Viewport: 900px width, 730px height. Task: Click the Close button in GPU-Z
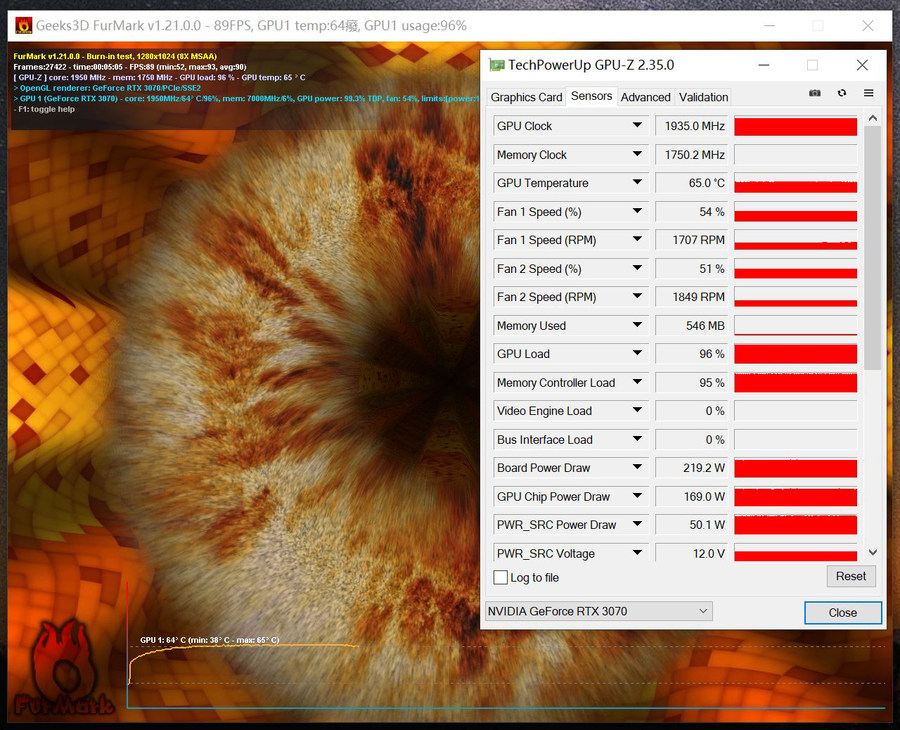pyautogui.click(x=842, y=612)
